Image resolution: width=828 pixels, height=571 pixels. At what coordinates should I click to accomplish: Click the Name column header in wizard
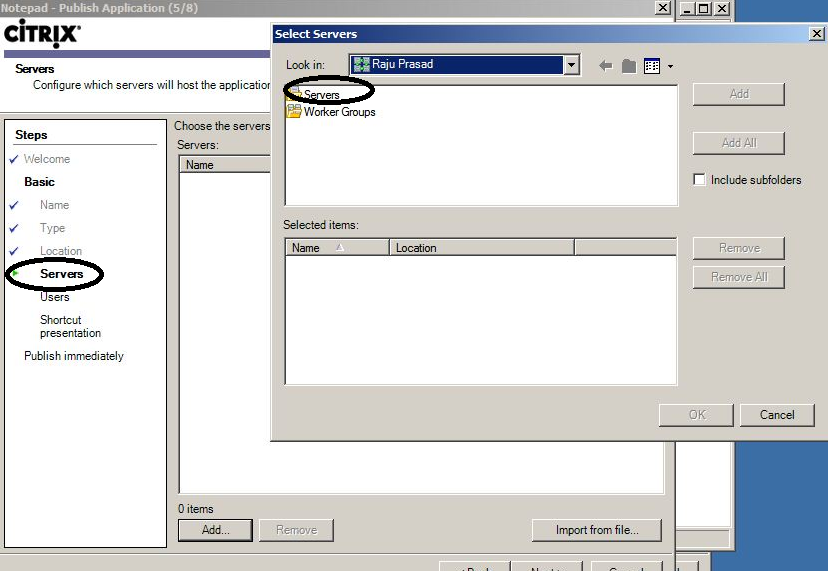(x=226, y=165)
